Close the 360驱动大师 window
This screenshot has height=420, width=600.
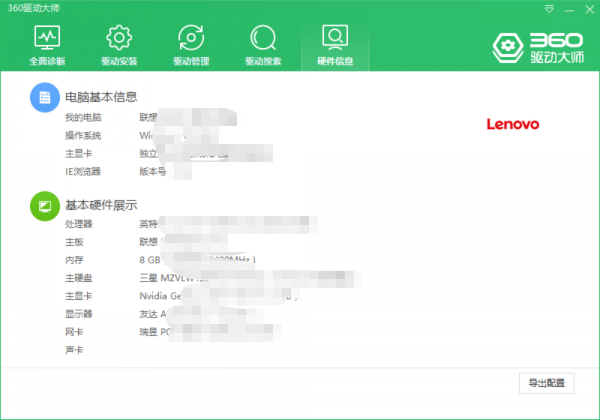click(590, 9)
